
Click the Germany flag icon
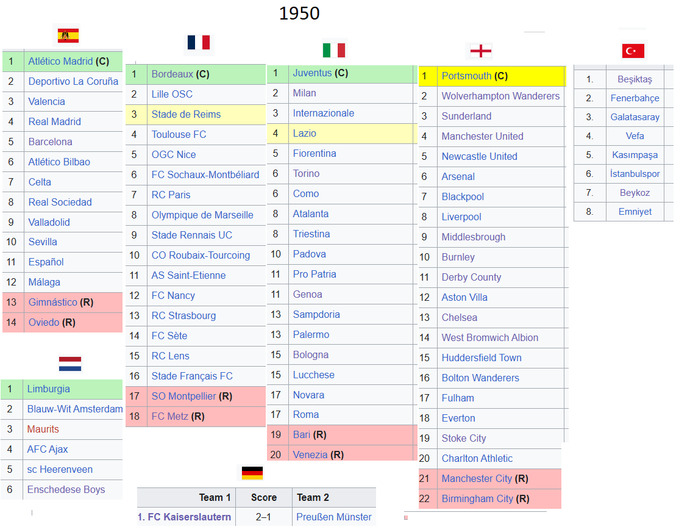253,473
